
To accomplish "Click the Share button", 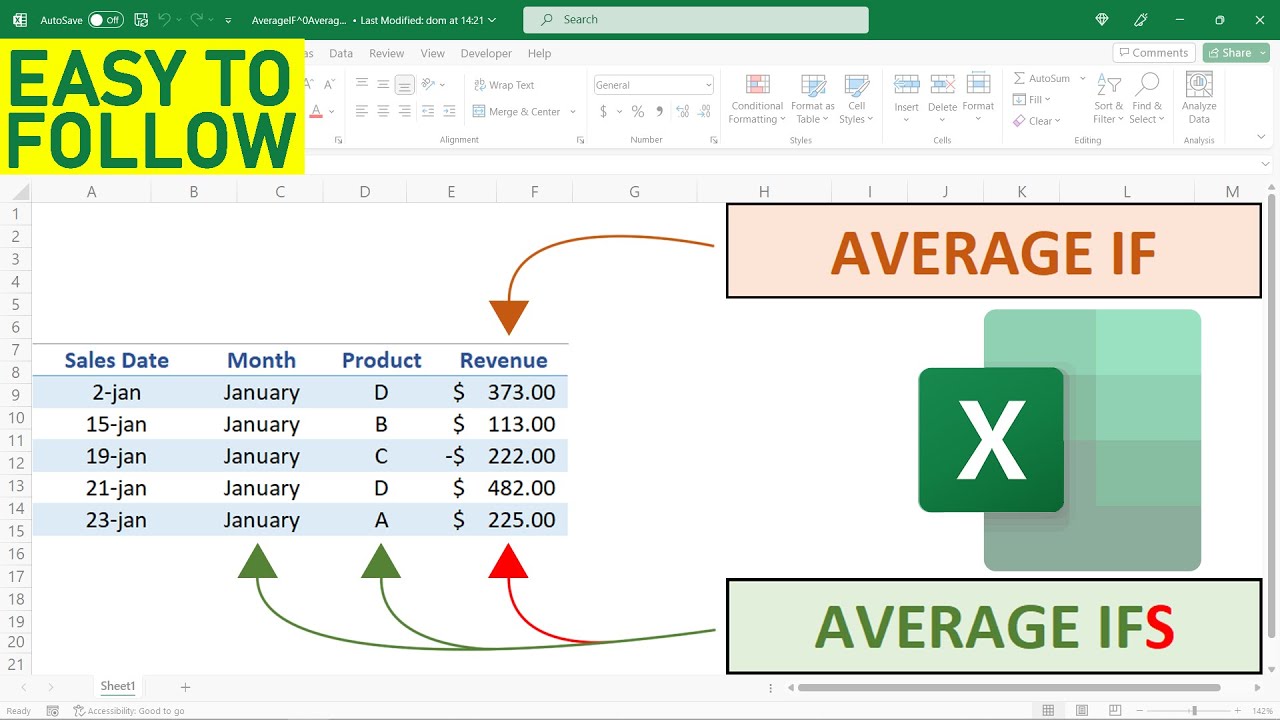I will point(1235,53).
